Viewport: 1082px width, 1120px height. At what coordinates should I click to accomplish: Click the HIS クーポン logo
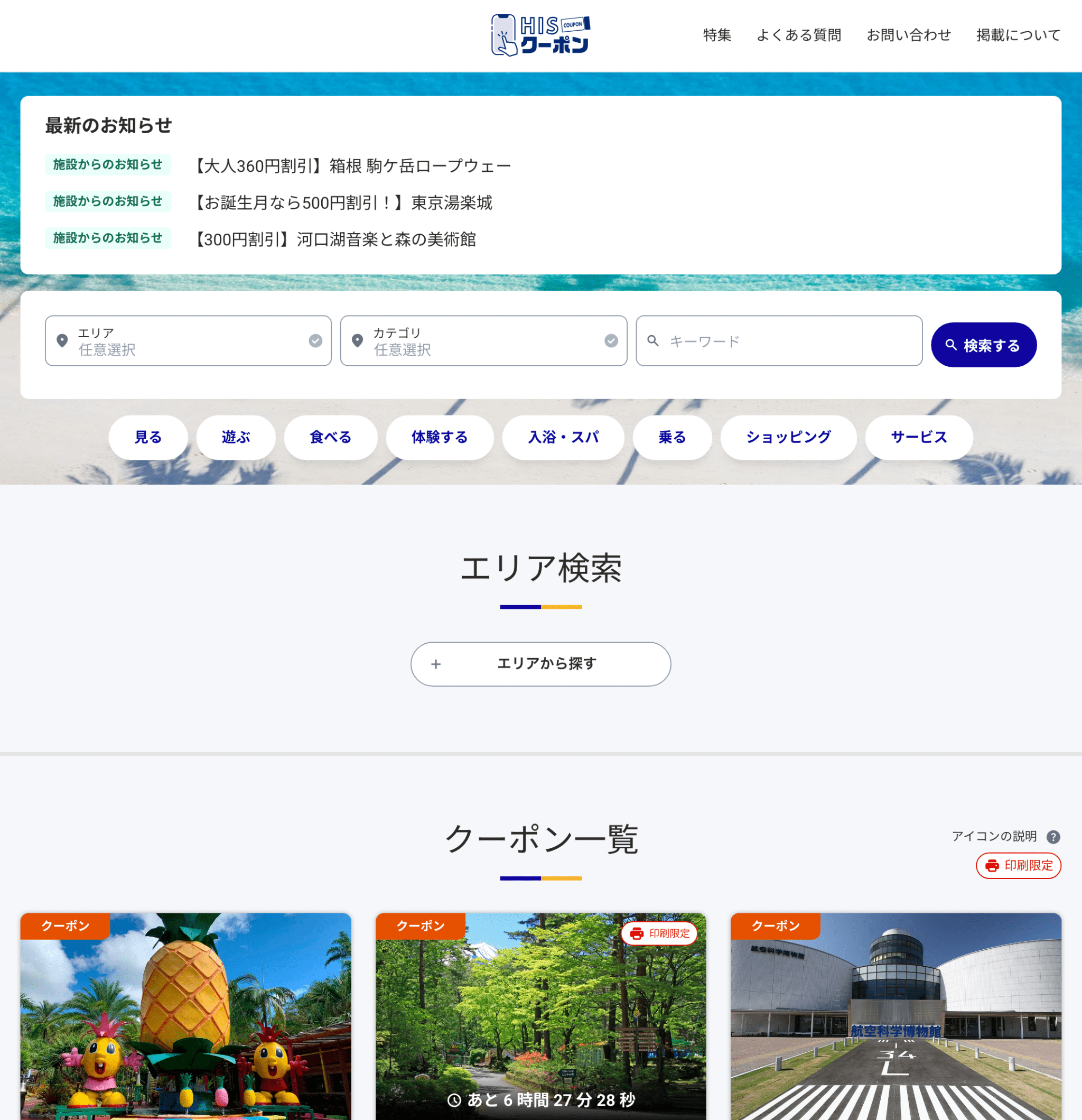tap(540, 35)
